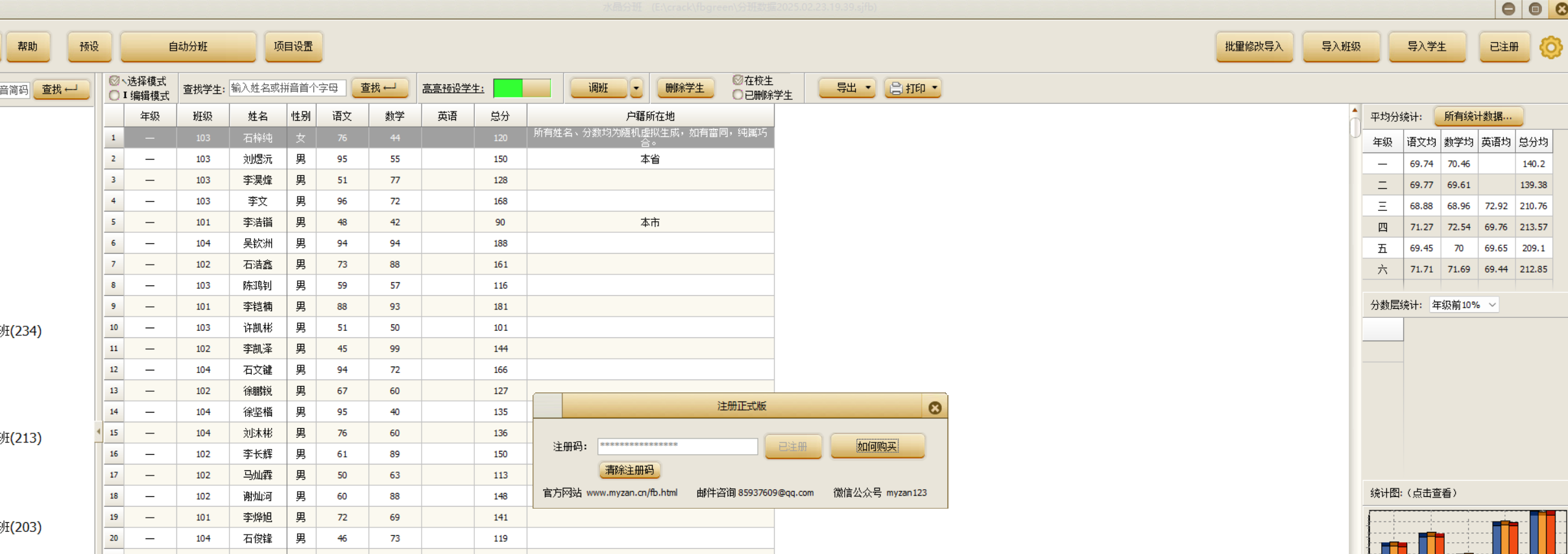Select student row 石文键
This screenshot has width=1568, height=554.
tap(439, 370)
